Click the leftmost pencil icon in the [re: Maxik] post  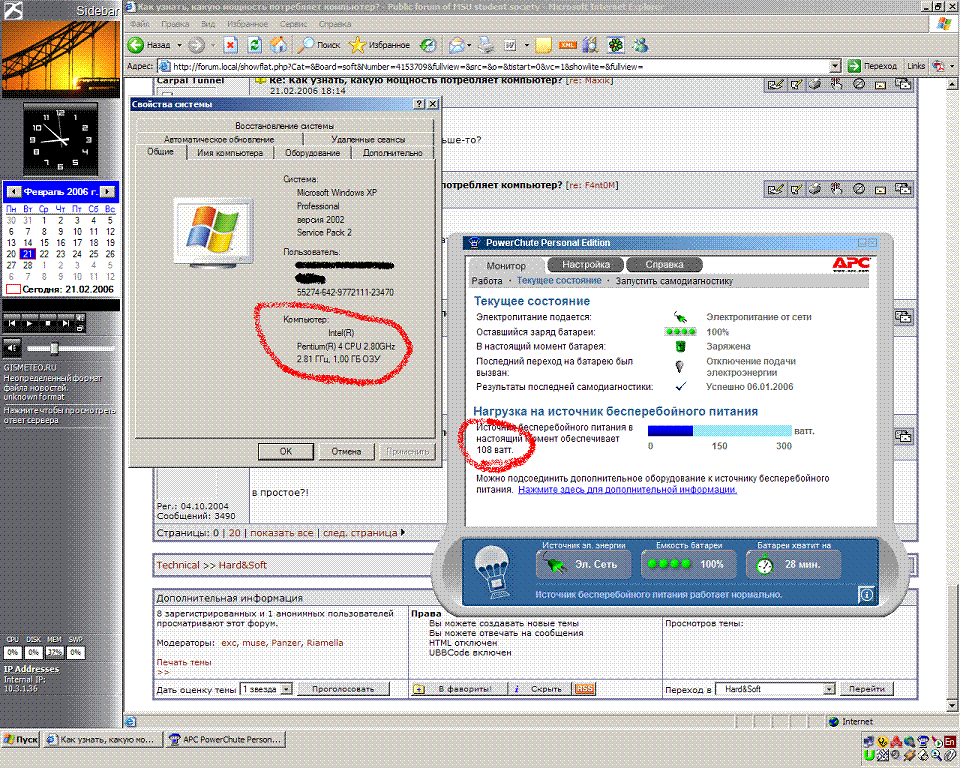point(775,85)
